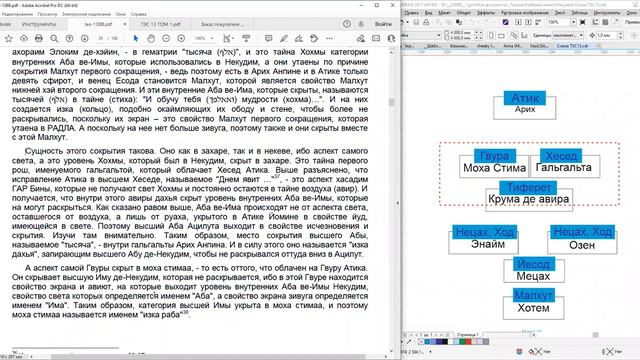Switch to the Инструменты tab in Acrobat

click(39, 24)
